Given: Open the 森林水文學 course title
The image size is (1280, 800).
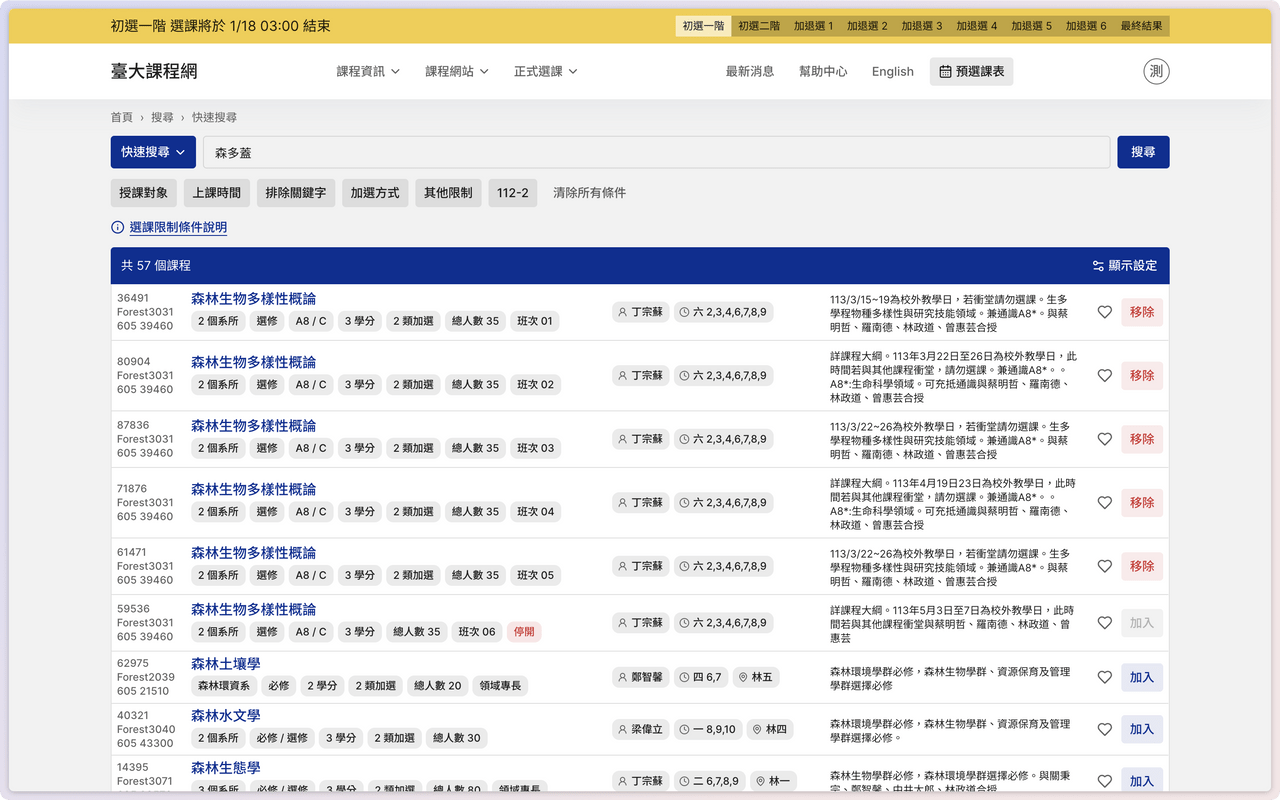Looking at the screenshot, I should (x=226, y=715).
